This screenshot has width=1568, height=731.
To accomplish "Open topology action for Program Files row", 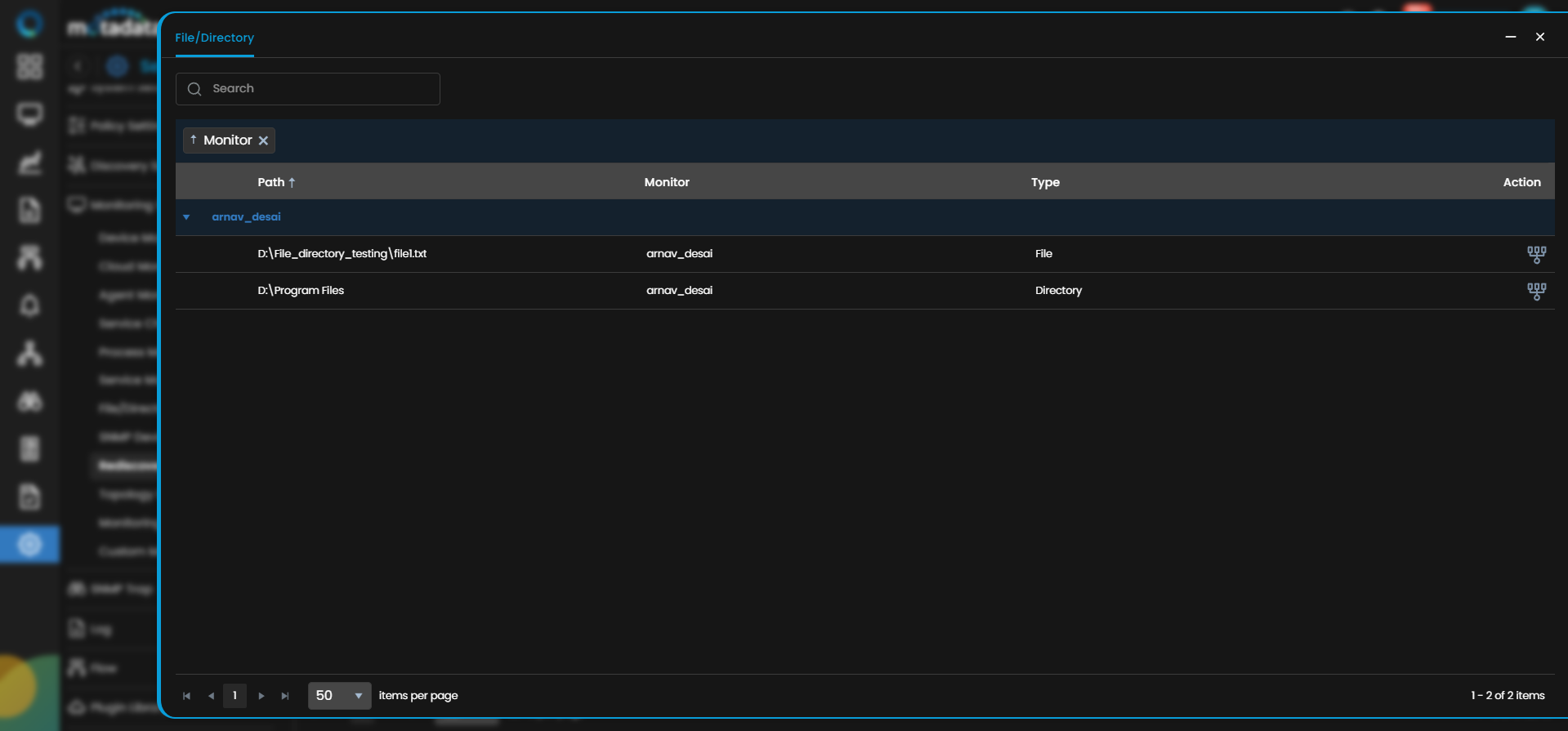I will point(1536,291).
